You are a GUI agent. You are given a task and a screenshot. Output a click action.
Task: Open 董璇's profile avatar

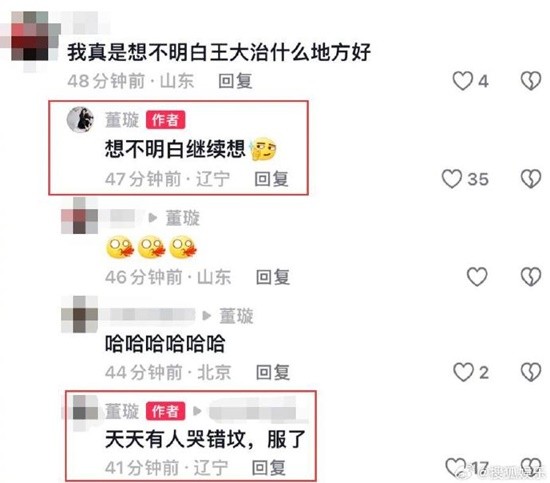coord(80,120)
